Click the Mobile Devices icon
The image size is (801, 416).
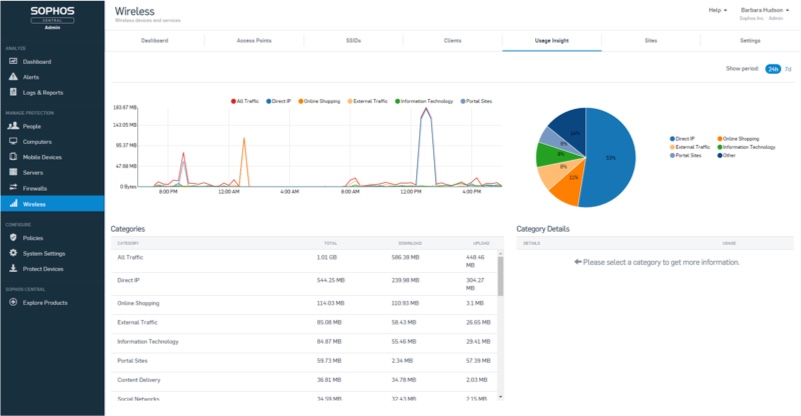[x=13, y=156]
